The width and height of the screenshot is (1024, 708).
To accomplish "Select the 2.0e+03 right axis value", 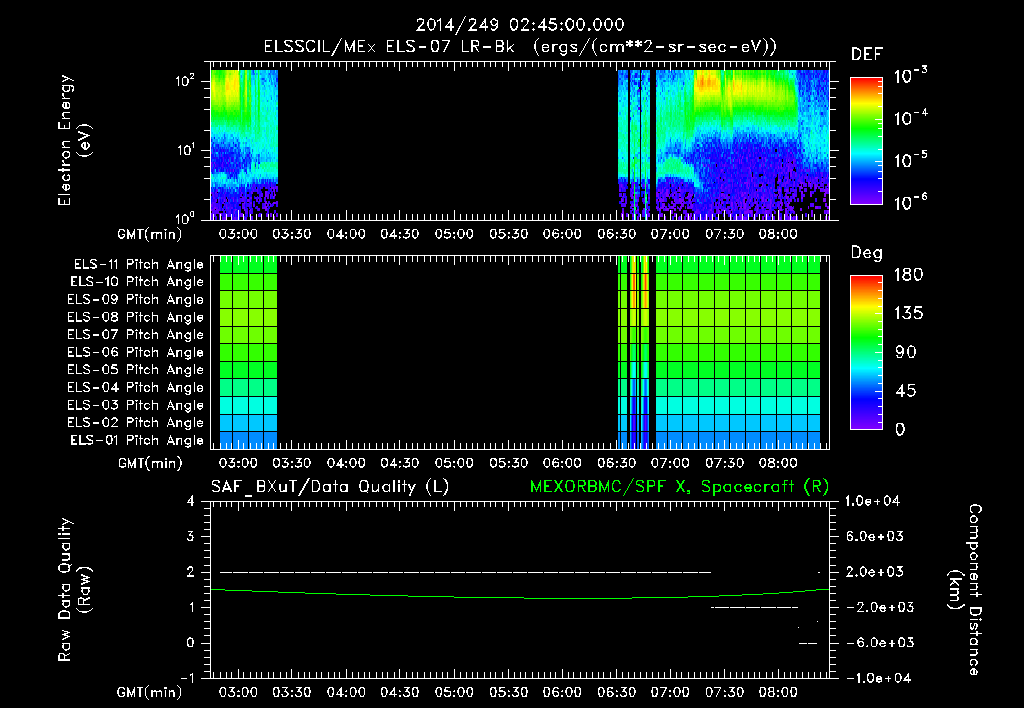I will coord(875,571).
